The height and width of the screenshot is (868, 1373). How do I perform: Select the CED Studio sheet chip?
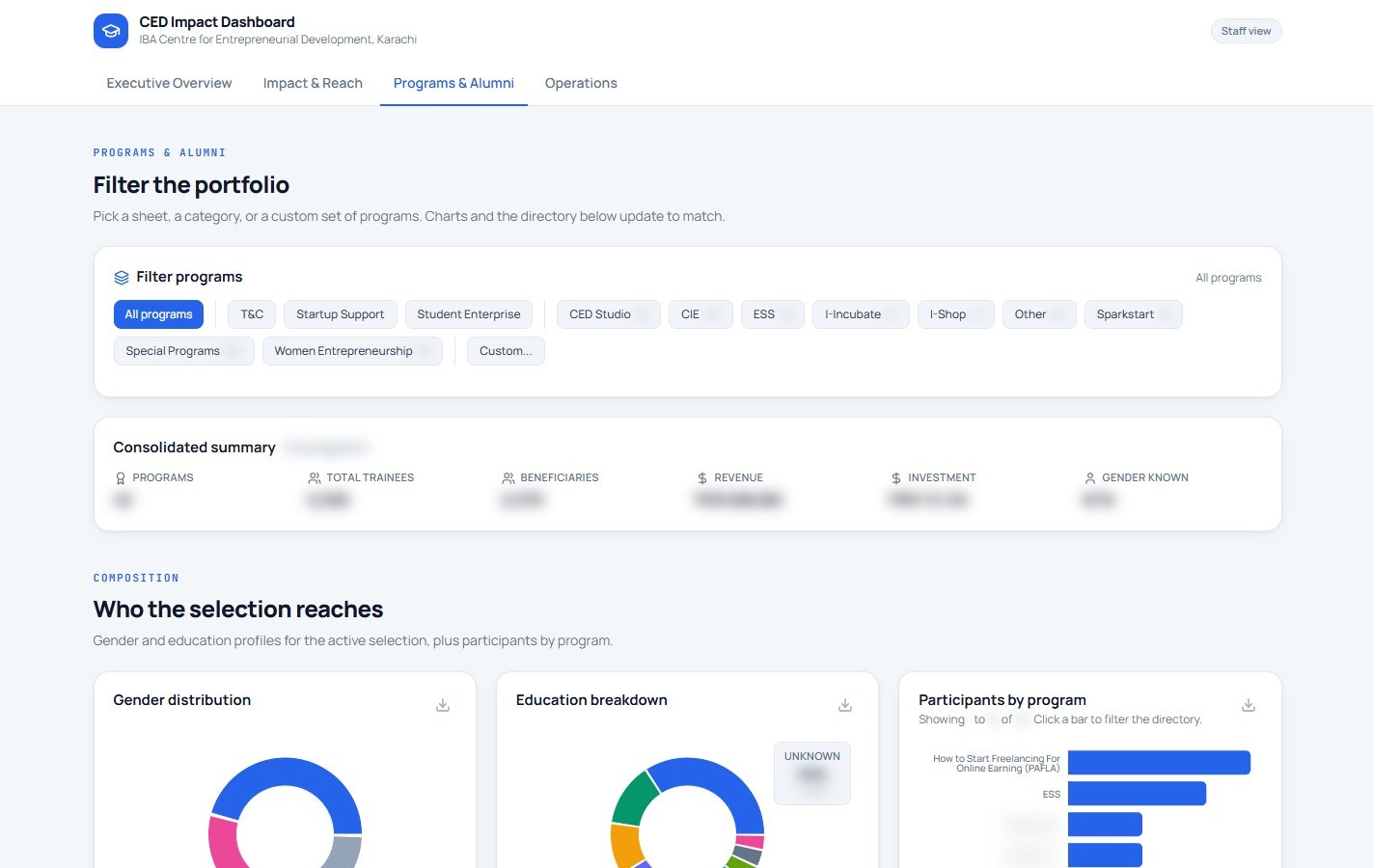point(609,314)
